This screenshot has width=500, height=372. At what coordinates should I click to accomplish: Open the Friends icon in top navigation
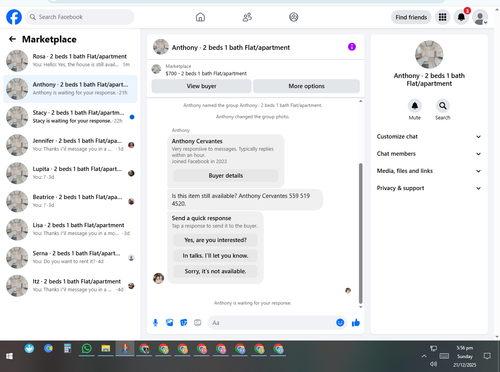247,17
